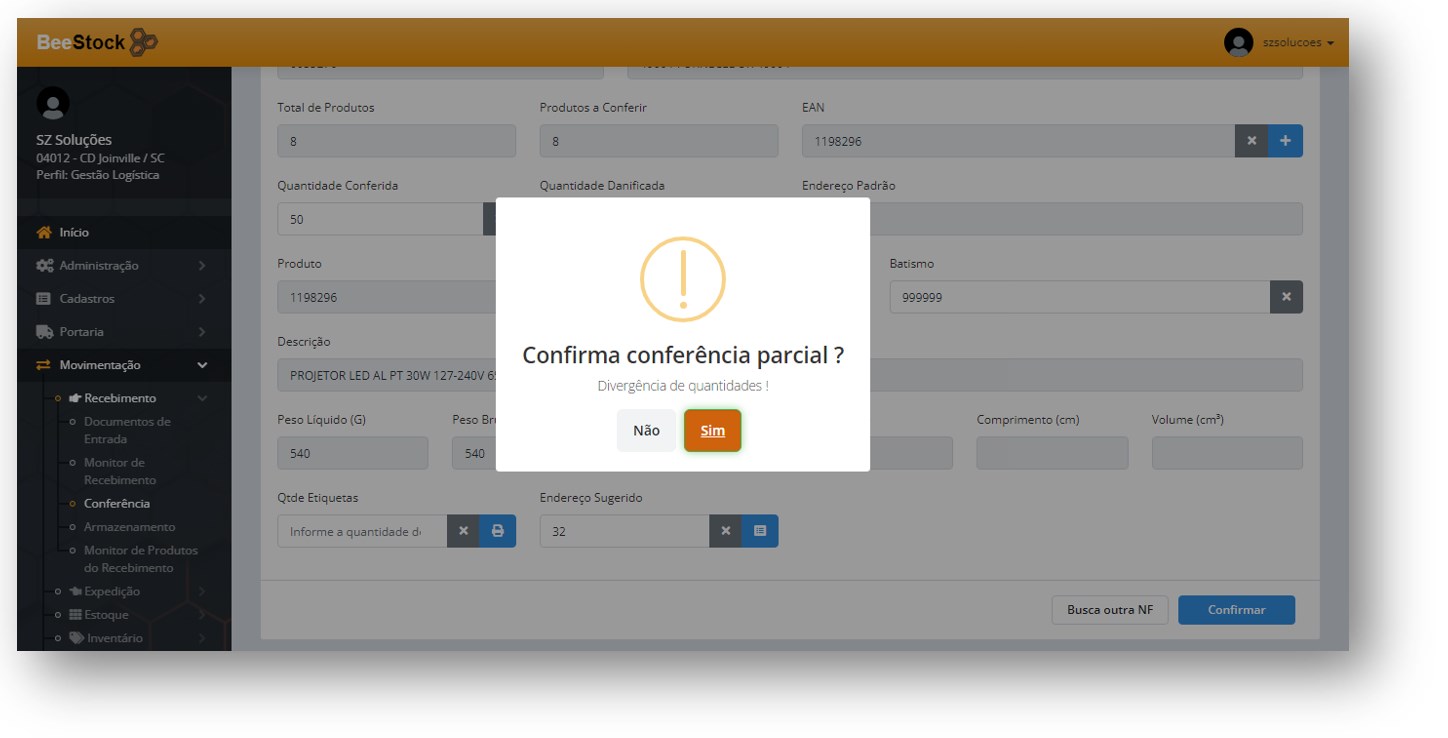This screenshot has height=738, width=1448.
Task: Clear the Qtde Etiquetas field
Action: pos(463,531)
